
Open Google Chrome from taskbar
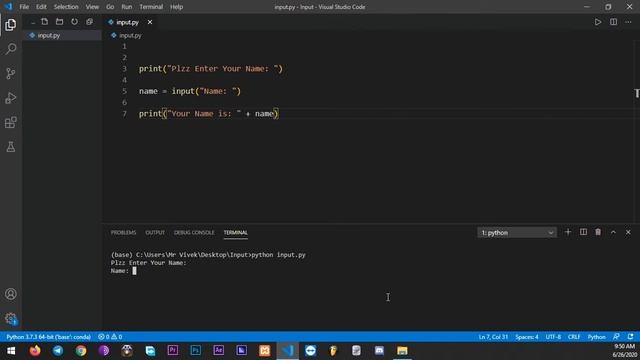click(x=81, y=351)
